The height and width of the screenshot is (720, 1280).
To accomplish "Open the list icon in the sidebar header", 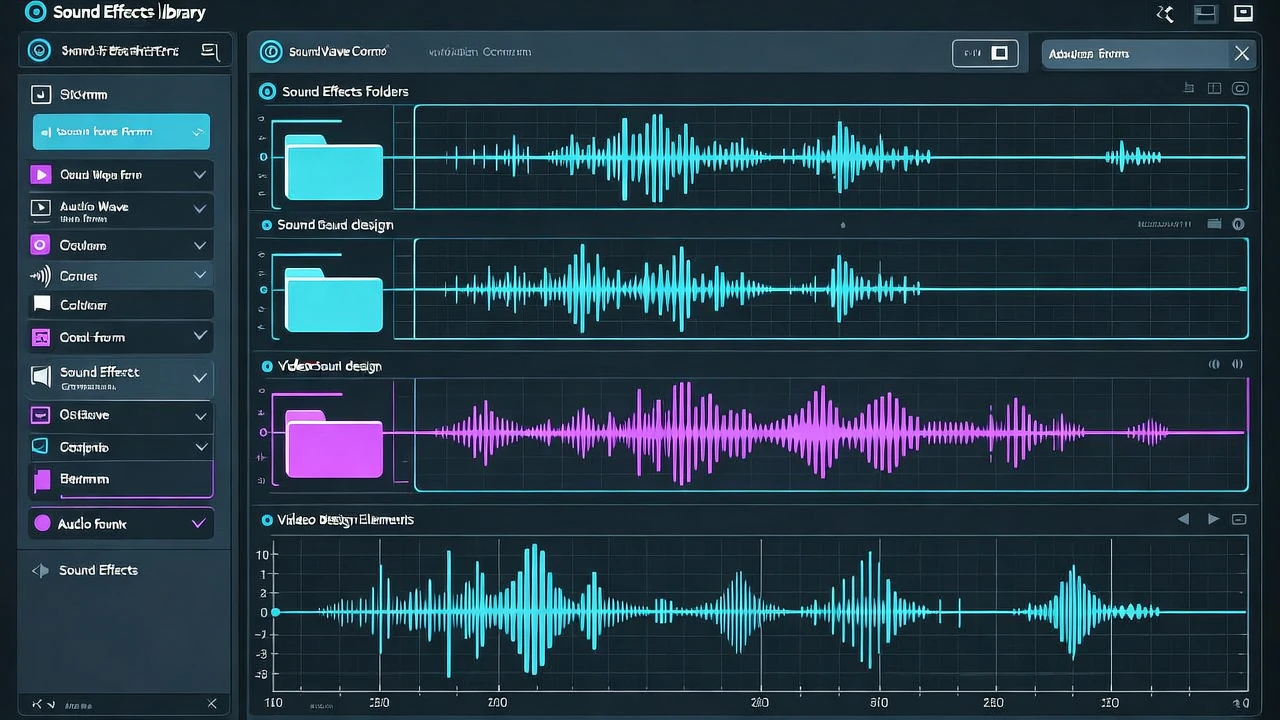I will [x=209, y=51].
